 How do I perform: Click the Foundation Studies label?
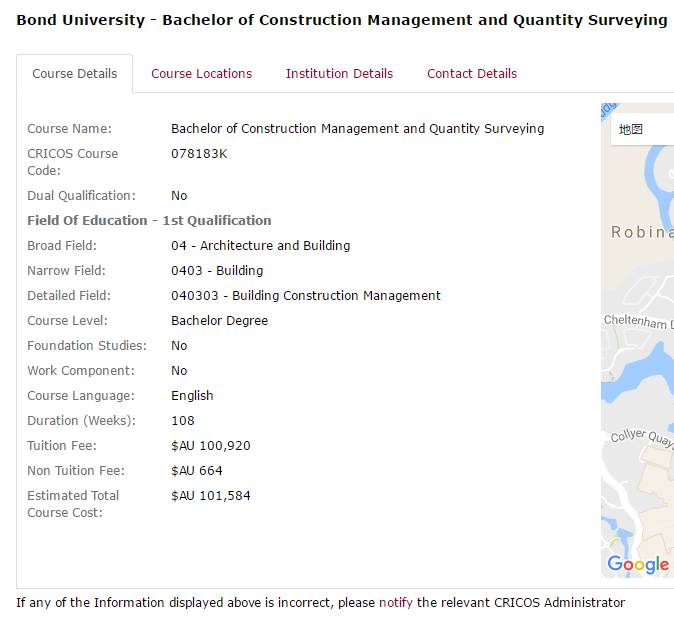[x=87, y=346]
